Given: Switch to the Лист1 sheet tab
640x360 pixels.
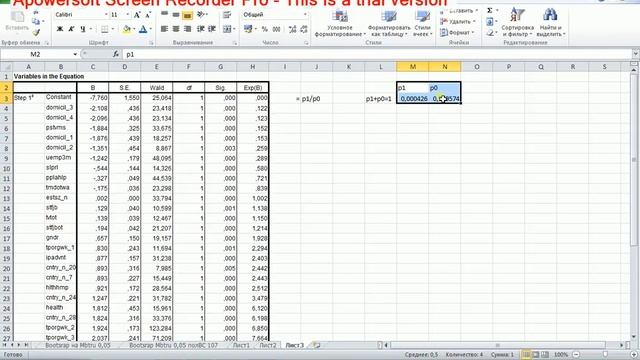Looking at the screenshot, I should coord(241,345).
